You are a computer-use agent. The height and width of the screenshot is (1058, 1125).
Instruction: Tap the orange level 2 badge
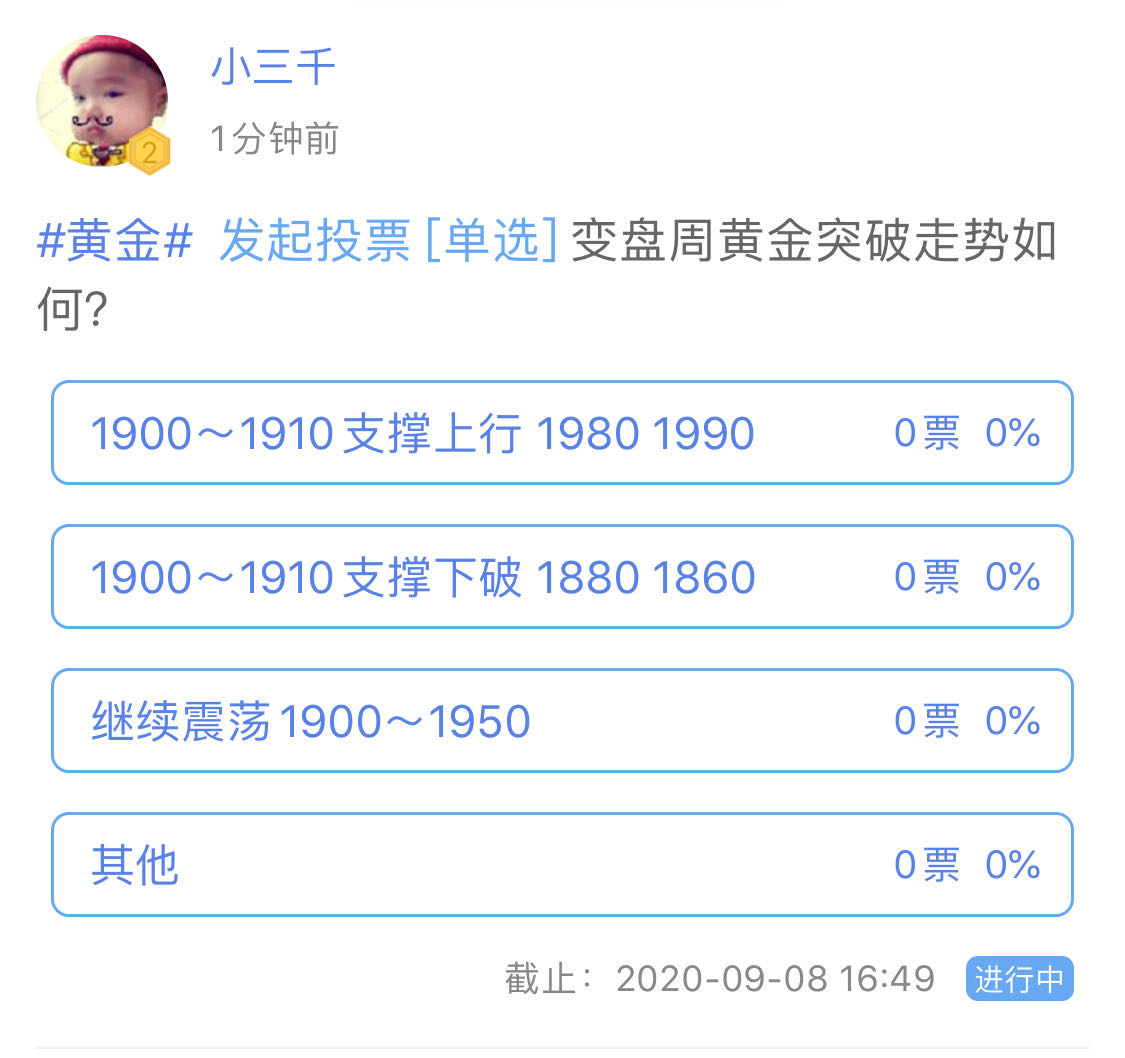click(149, 152)
